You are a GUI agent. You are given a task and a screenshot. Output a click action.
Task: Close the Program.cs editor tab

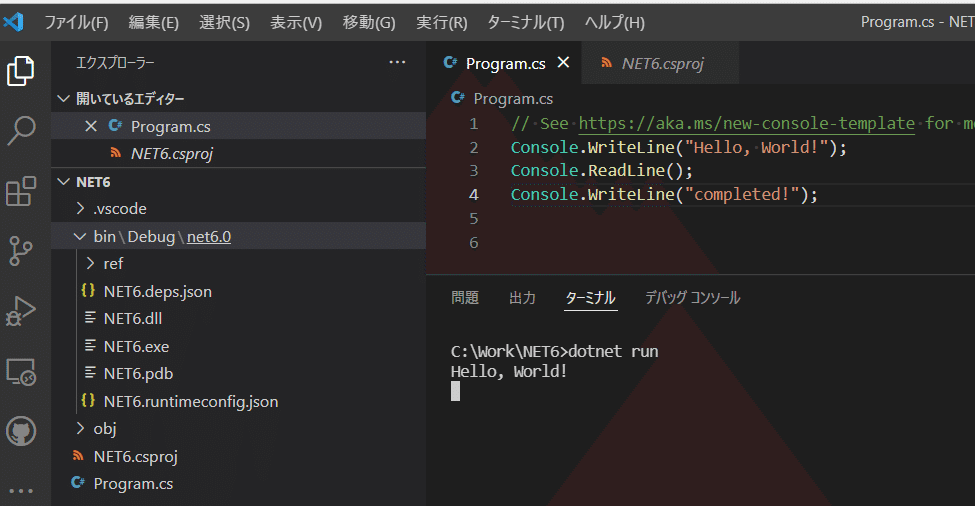(x=563, y=62)
